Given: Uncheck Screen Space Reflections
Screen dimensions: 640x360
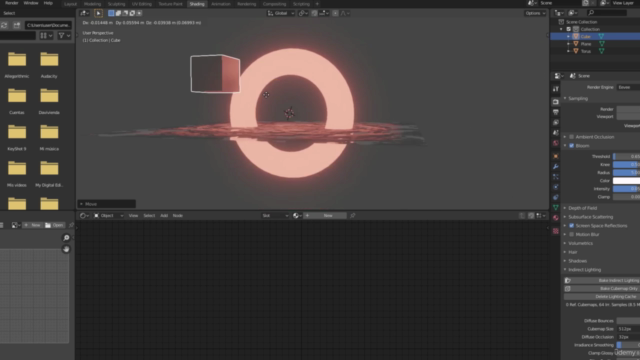Looking at the screenshot, I should pos(571,225).
